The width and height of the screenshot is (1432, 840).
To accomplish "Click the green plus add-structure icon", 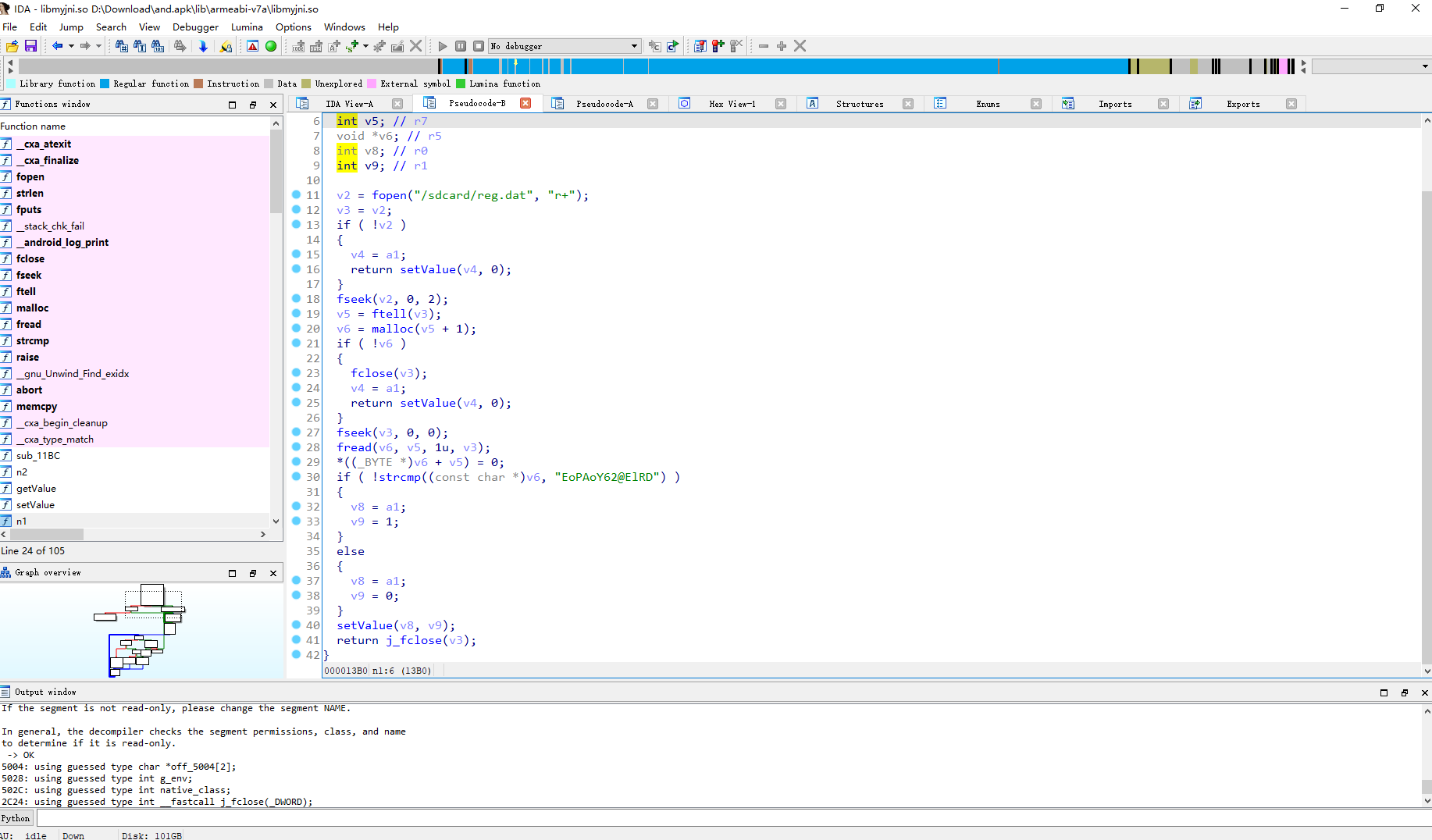I will tap(353, 46).
